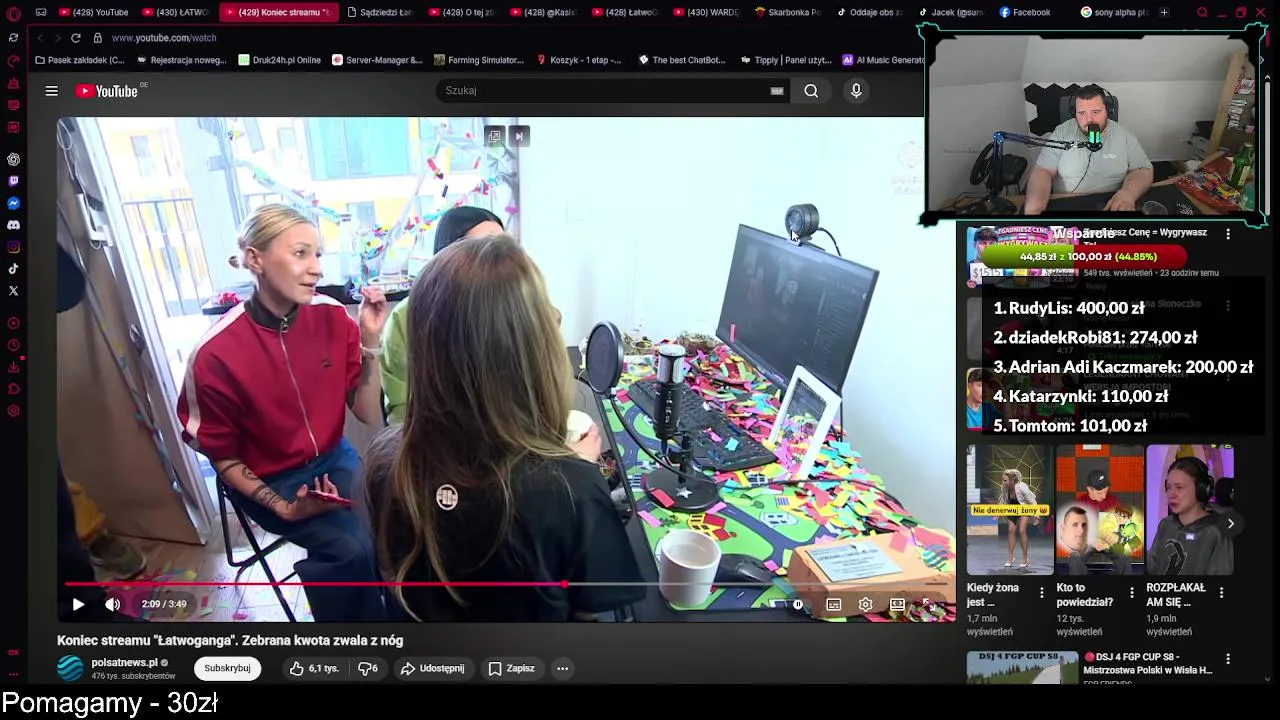
Task: Open X (Twitter) in the Opera sidebar
Action: pyautogui.click(x=13, y=291)
